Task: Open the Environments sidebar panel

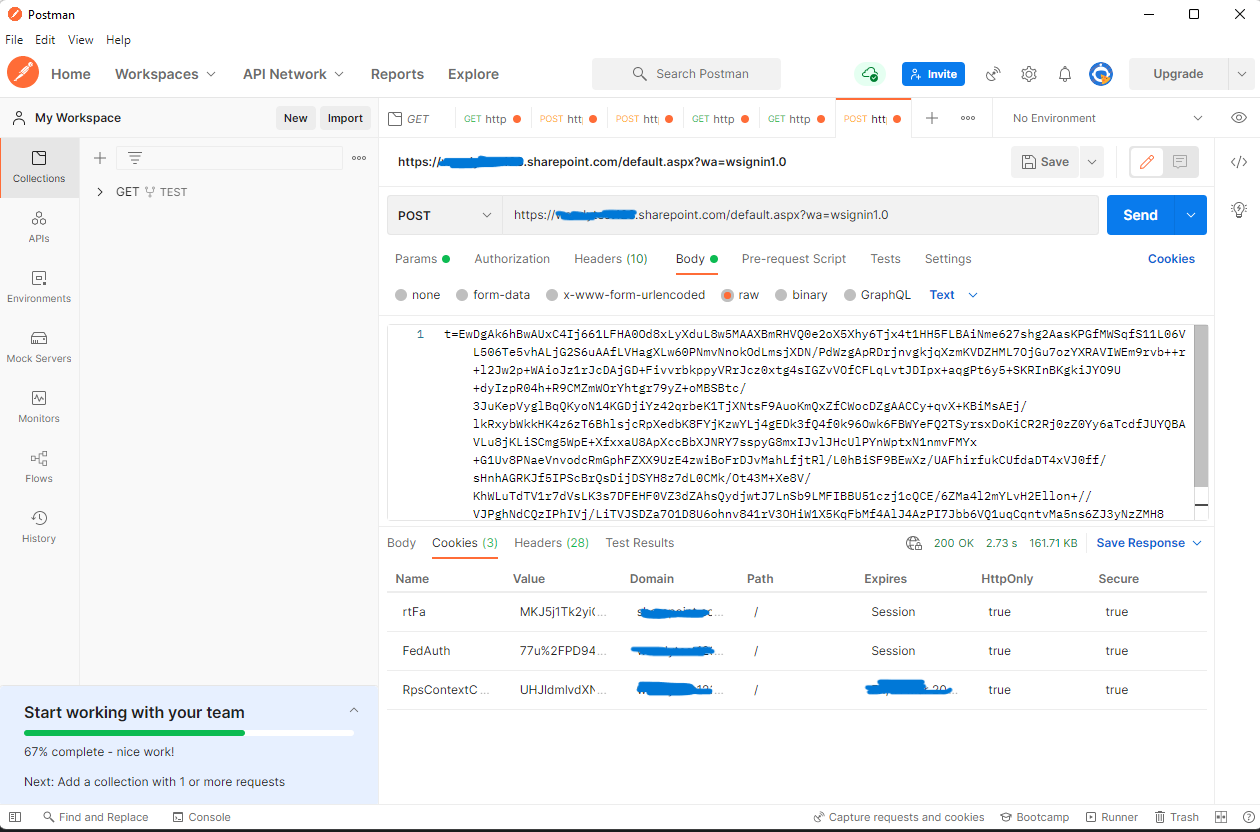Action: [x=39, y=287]
